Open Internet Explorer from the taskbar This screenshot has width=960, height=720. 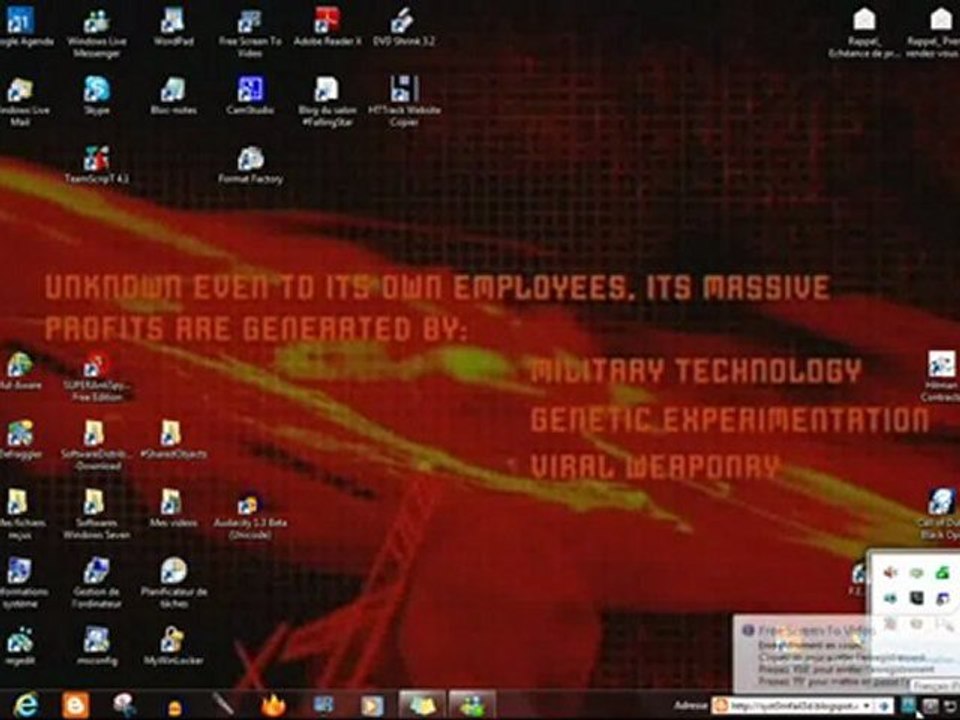click(26, 705)
